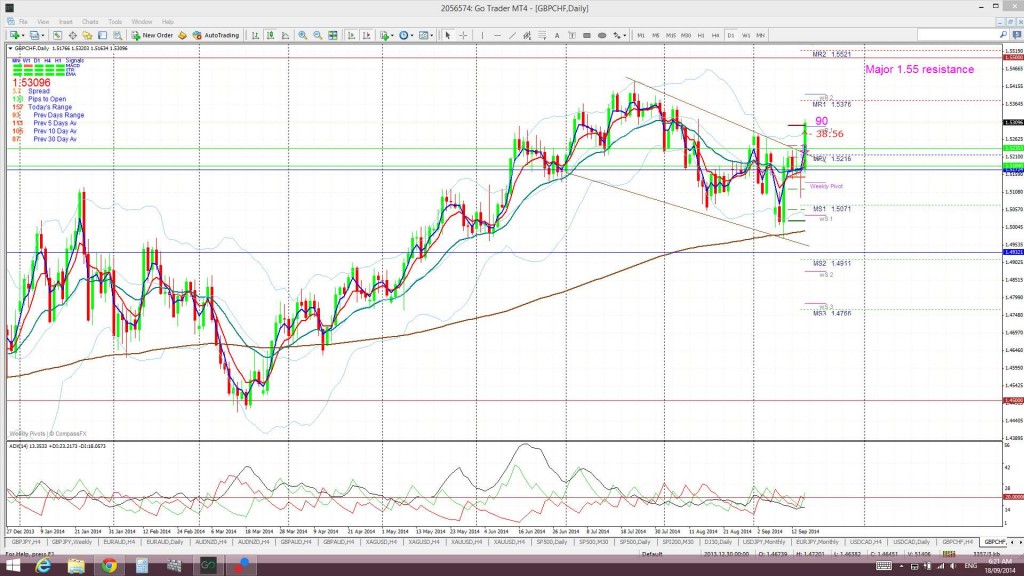Screen dimensions: 1024x576
Task: Switch chart to line chart type
Action: pyautogui.click(x=285, y=35)
